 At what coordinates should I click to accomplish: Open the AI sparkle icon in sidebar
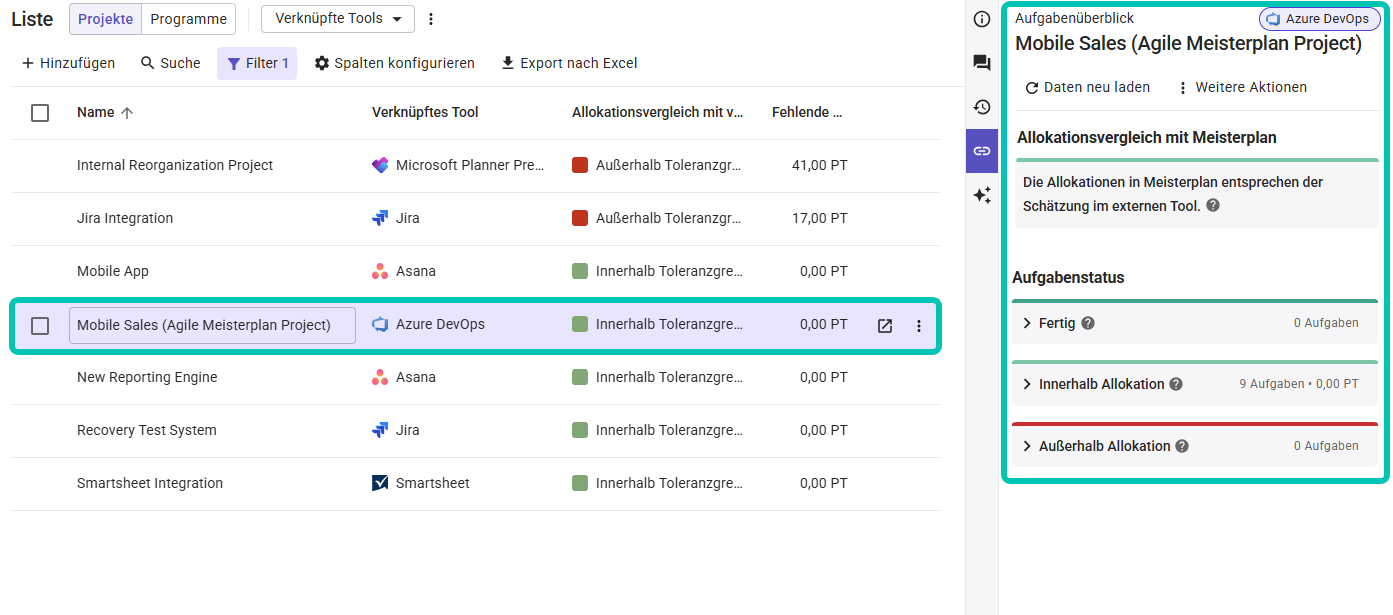click(982, 195)
